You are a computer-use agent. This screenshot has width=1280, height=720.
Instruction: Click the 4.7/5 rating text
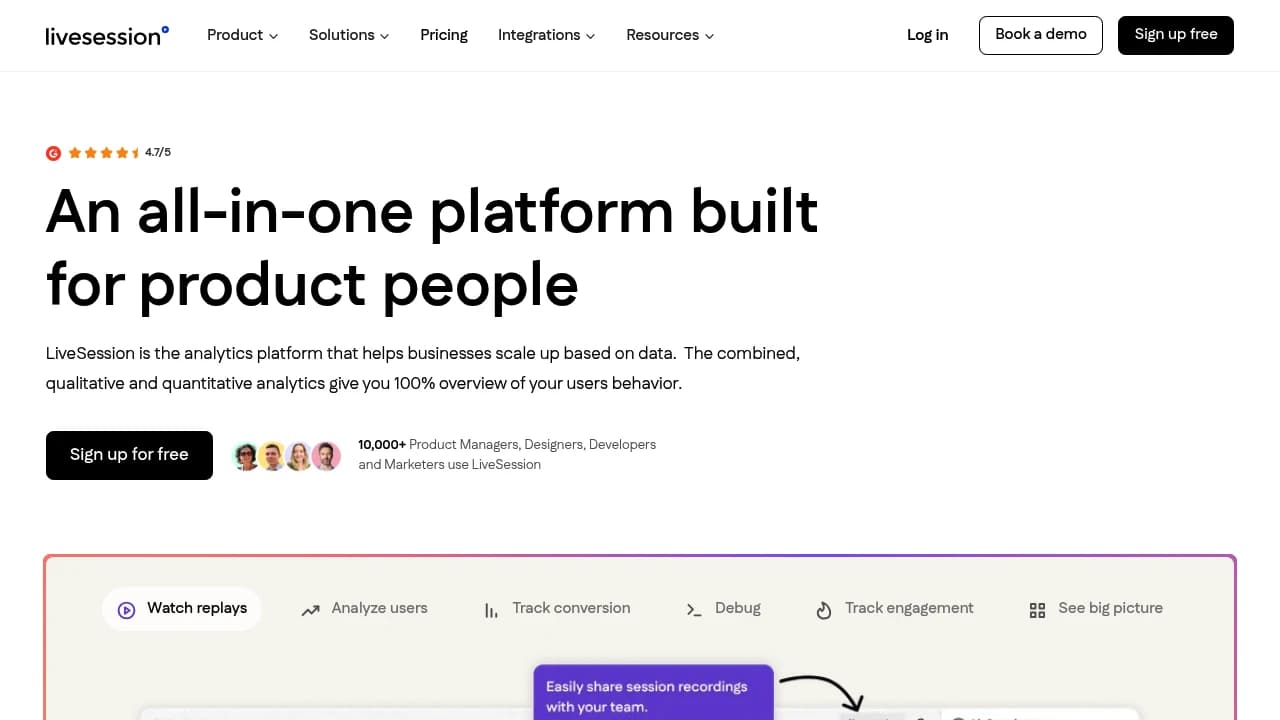pyautogui.click(x=158, y=153)
